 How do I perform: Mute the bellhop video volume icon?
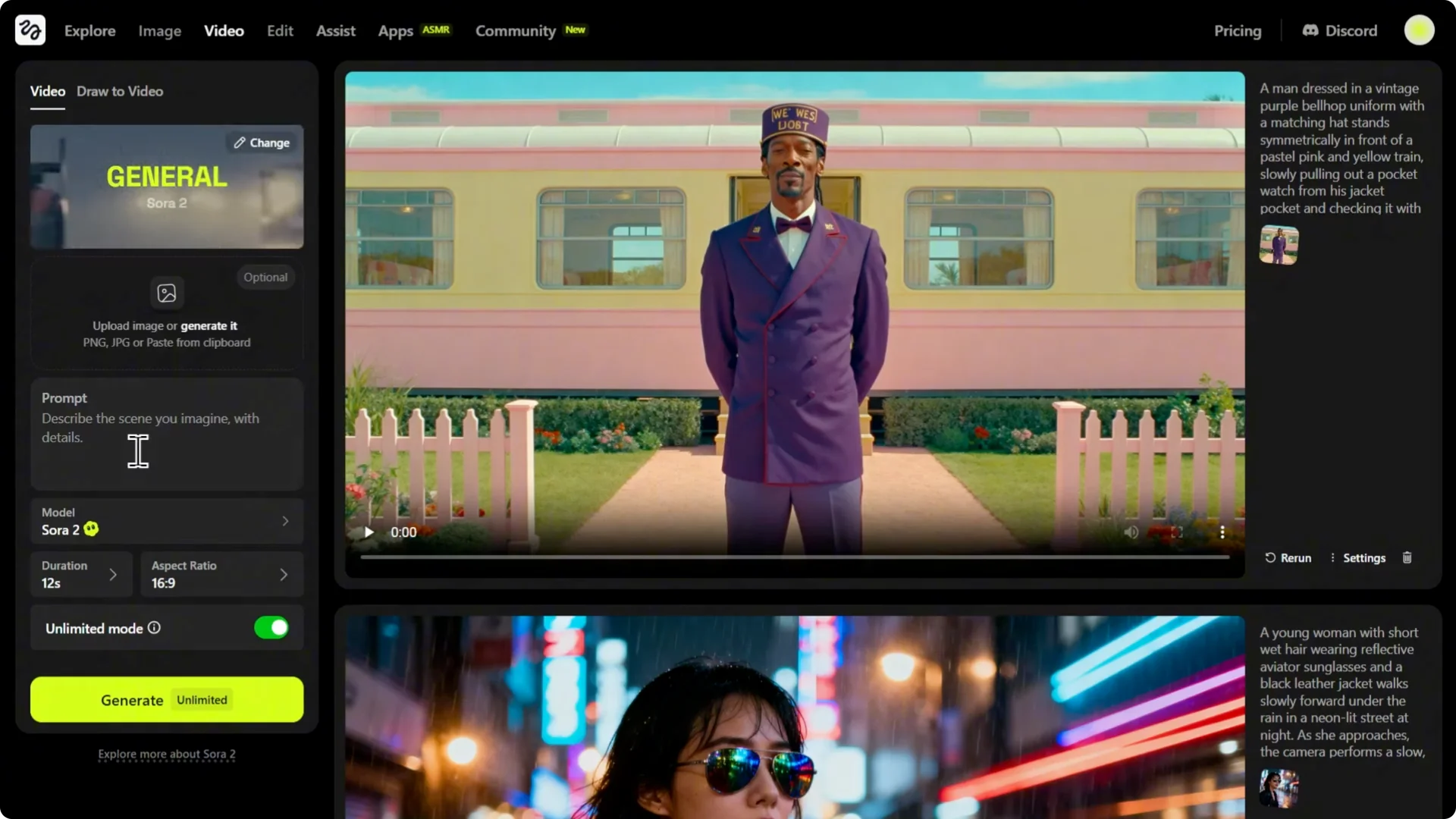tap(1131, 532)
